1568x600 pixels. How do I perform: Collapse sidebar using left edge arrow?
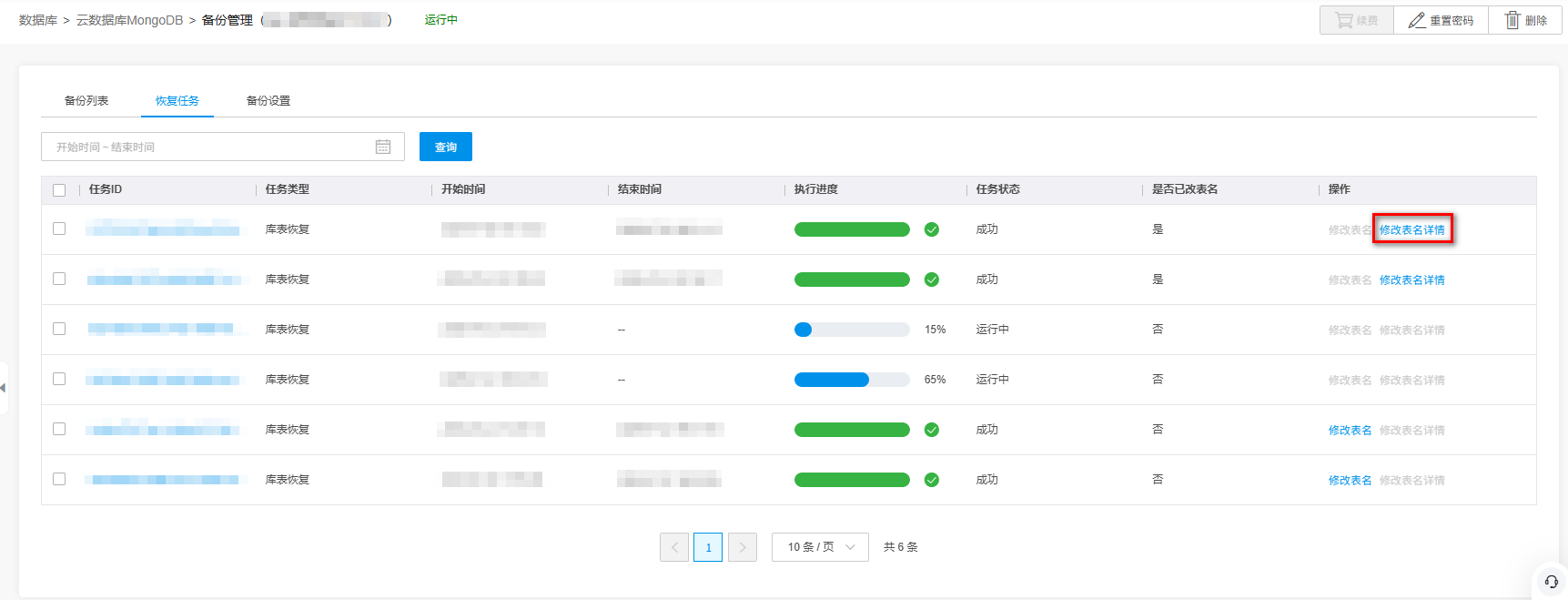pos(4,388)
